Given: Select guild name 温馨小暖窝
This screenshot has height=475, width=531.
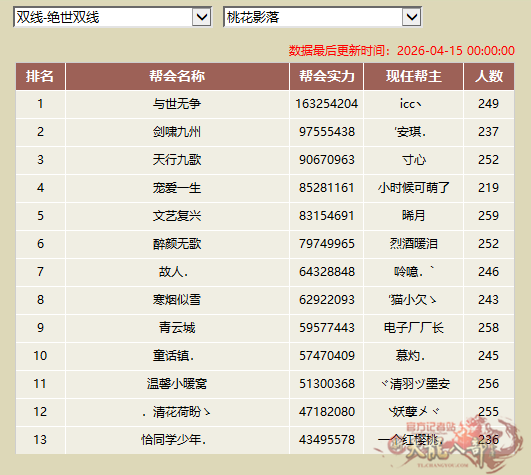Looking at the screenshot, I should [x=177, y=384].
